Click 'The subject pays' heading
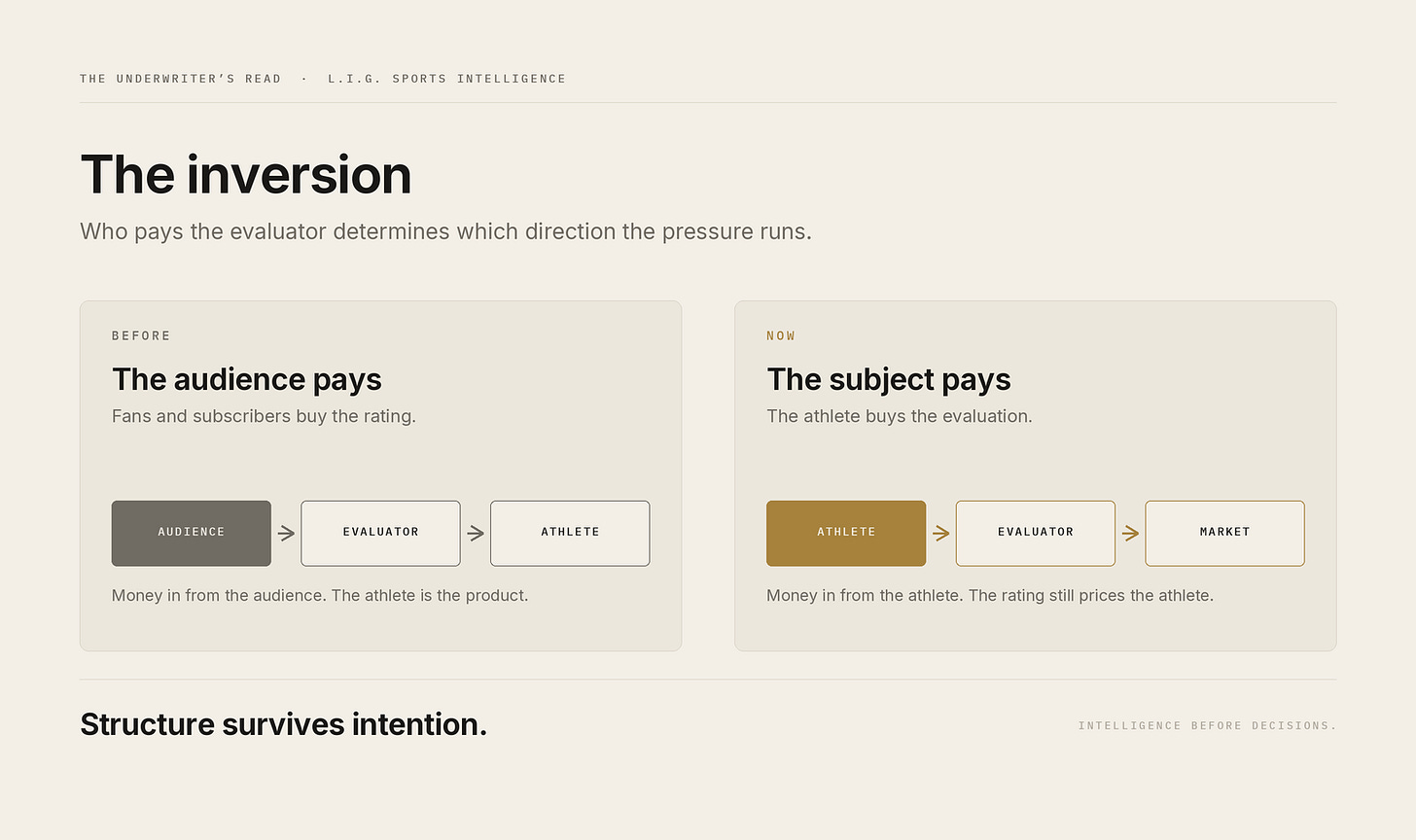Viewport: 1416px width, 840px height. [889, 380]
